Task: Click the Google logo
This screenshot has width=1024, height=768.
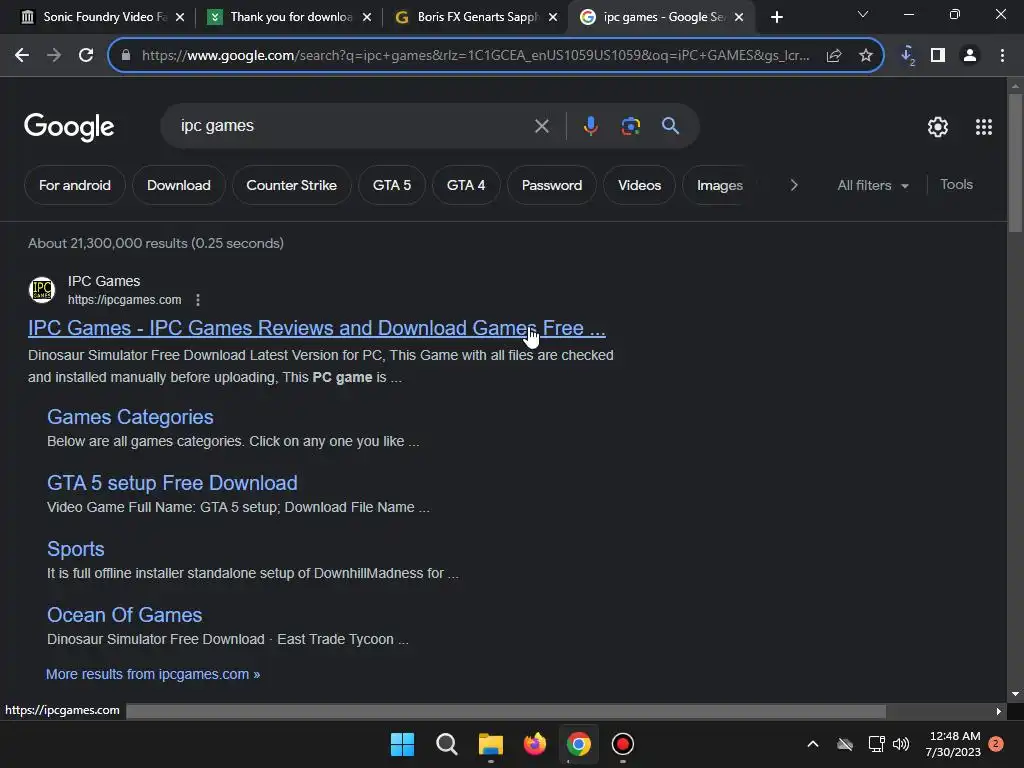Action: pyautogui.click(x=69, y=127)
